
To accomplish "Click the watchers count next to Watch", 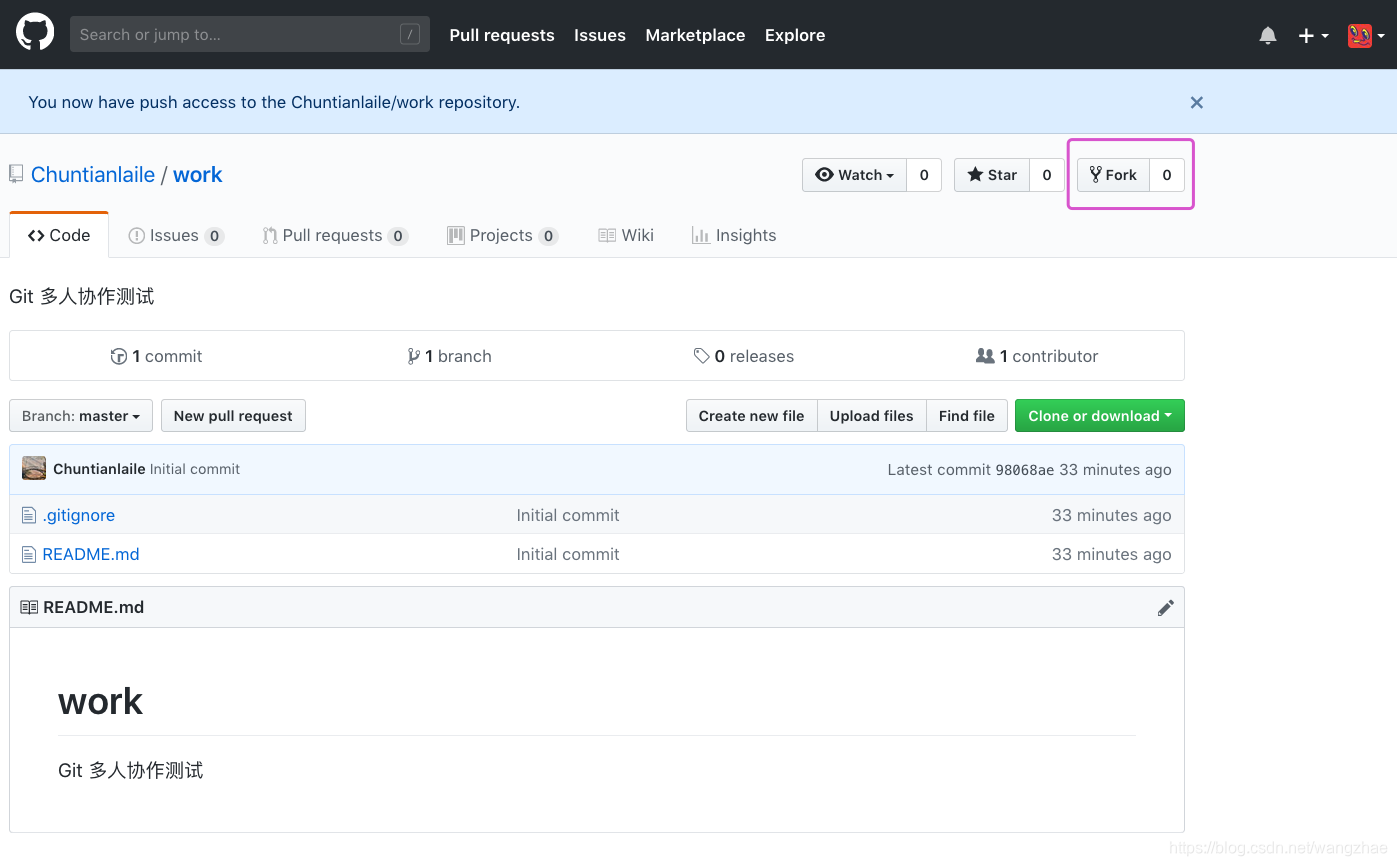I will (924, 175).
